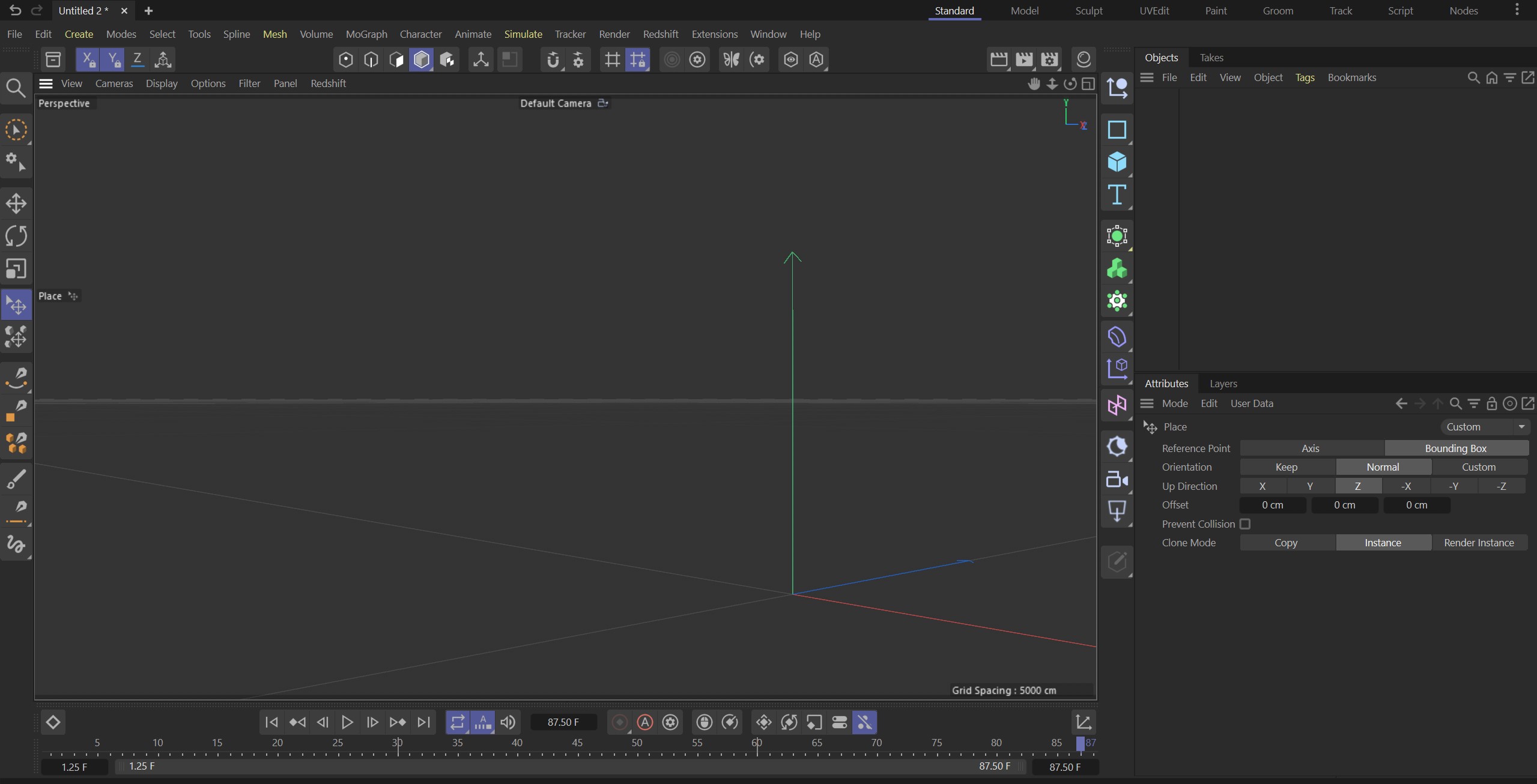Set Clone Mode to Copy
The height and width of the screenshot is (784, 1537).
point(1286,542)
